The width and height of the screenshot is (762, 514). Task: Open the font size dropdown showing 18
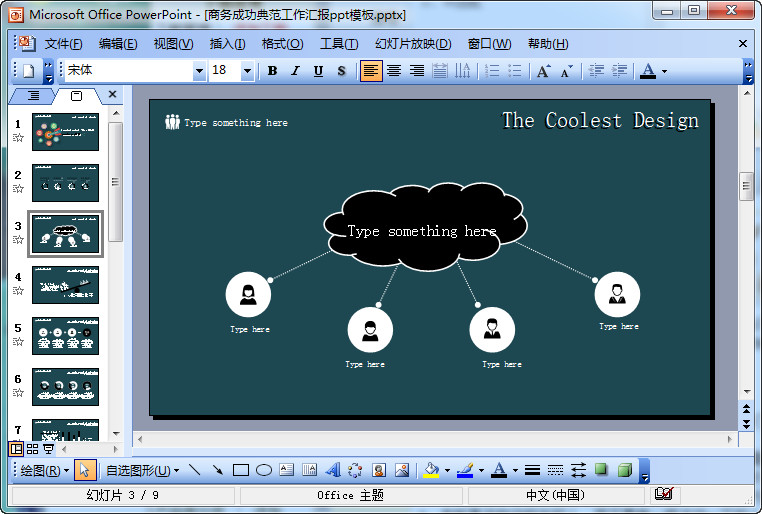pyautogui.click(x=247, y=71)
